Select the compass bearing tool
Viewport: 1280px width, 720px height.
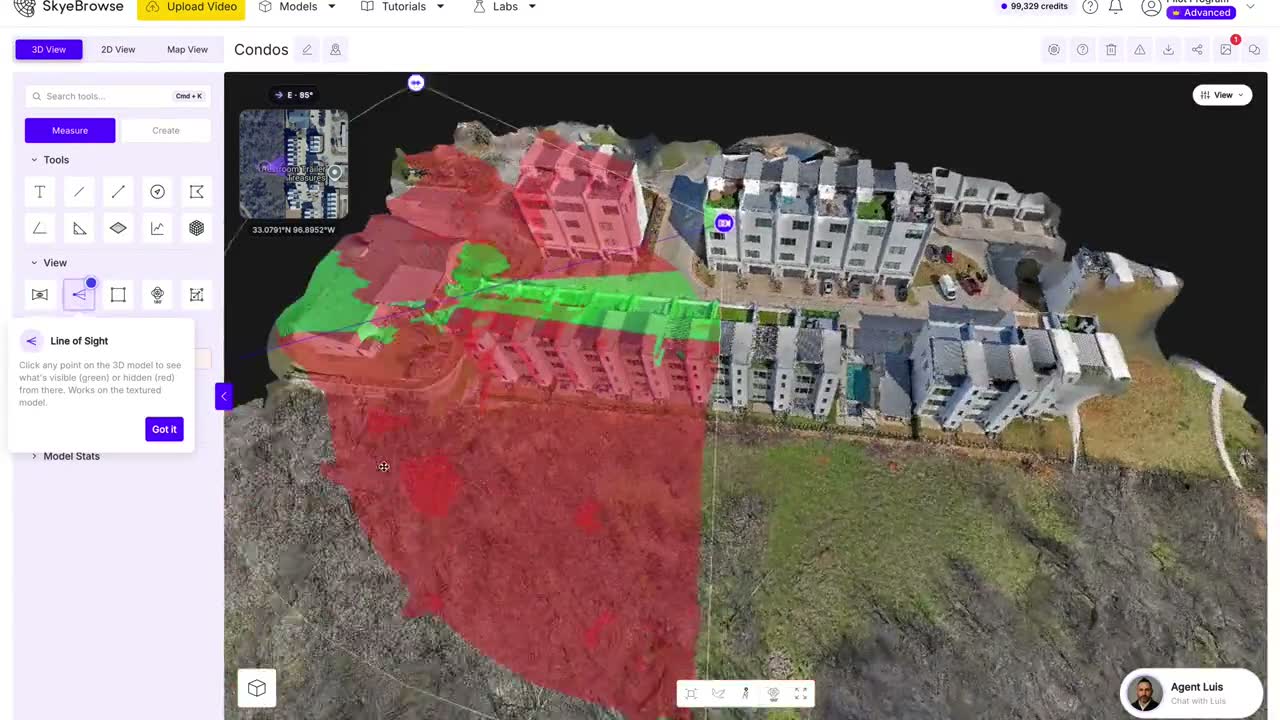157,192
